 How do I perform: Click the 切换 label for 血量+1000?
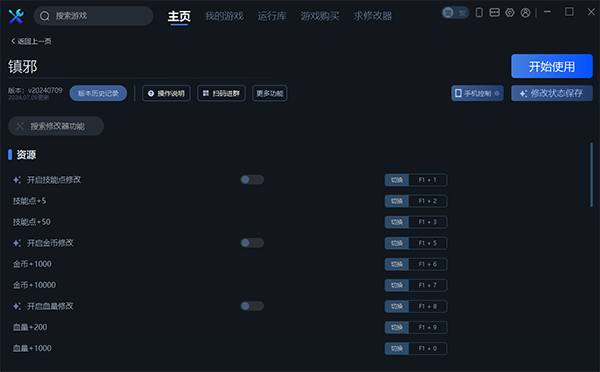click(397, 348)
